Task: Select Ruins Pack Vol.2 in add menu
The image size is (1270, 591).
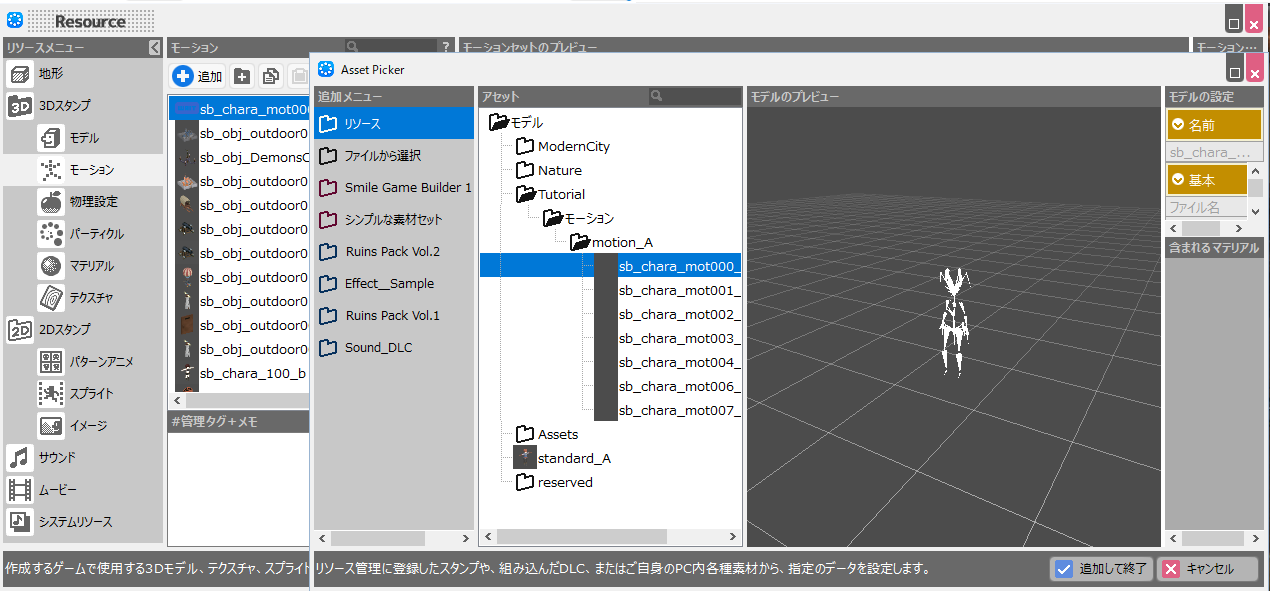Action: tap(392, 251)
